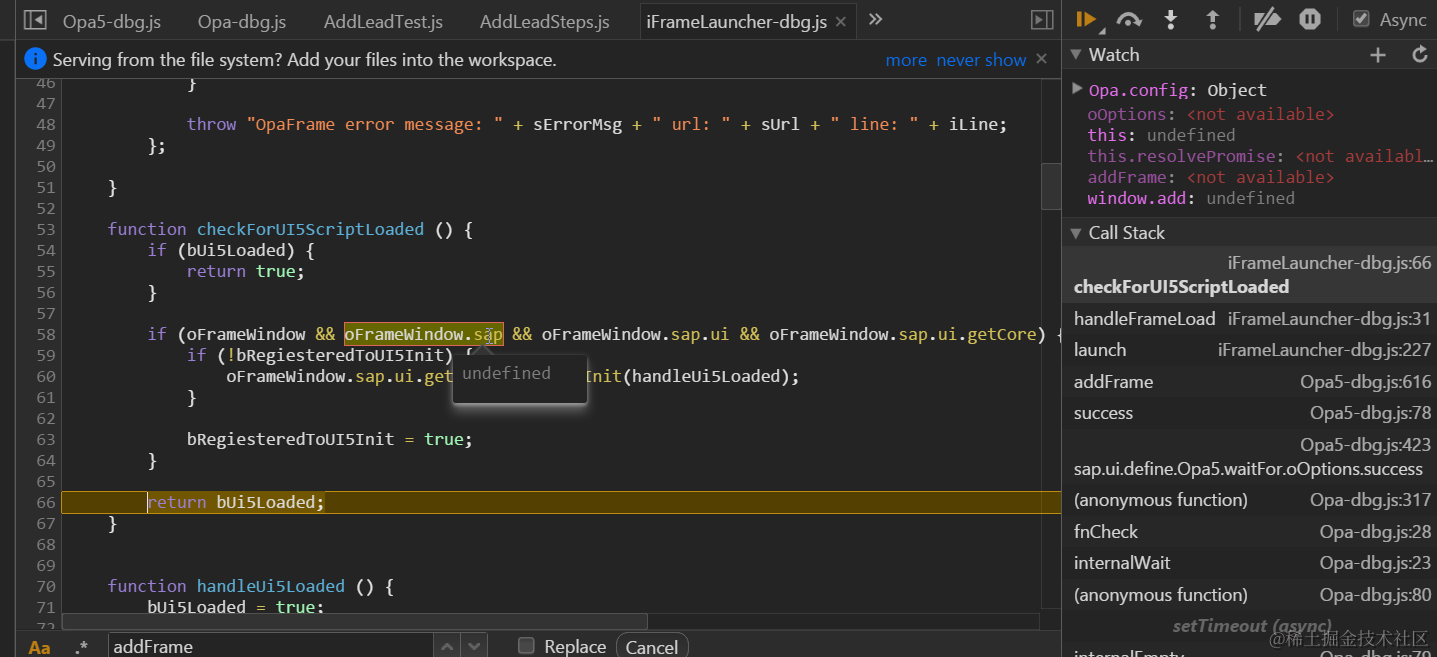Image resolution: width=1437 pixels, height=657 pixels.
Task: Expand the Opa.config Object watch entry
Action: coord(1077,89)
